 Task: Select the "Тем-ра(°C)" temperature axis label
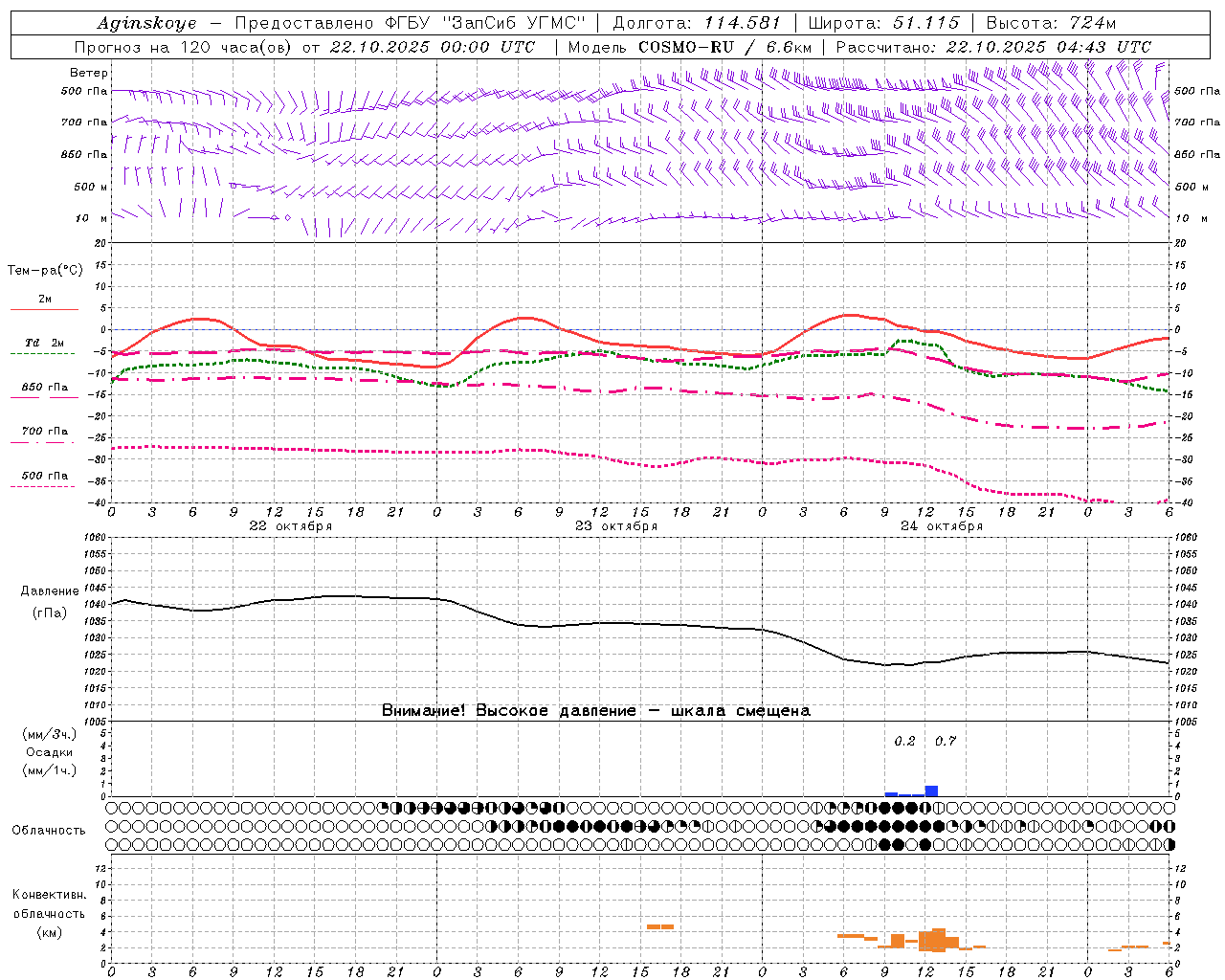(x=45, y=270)
